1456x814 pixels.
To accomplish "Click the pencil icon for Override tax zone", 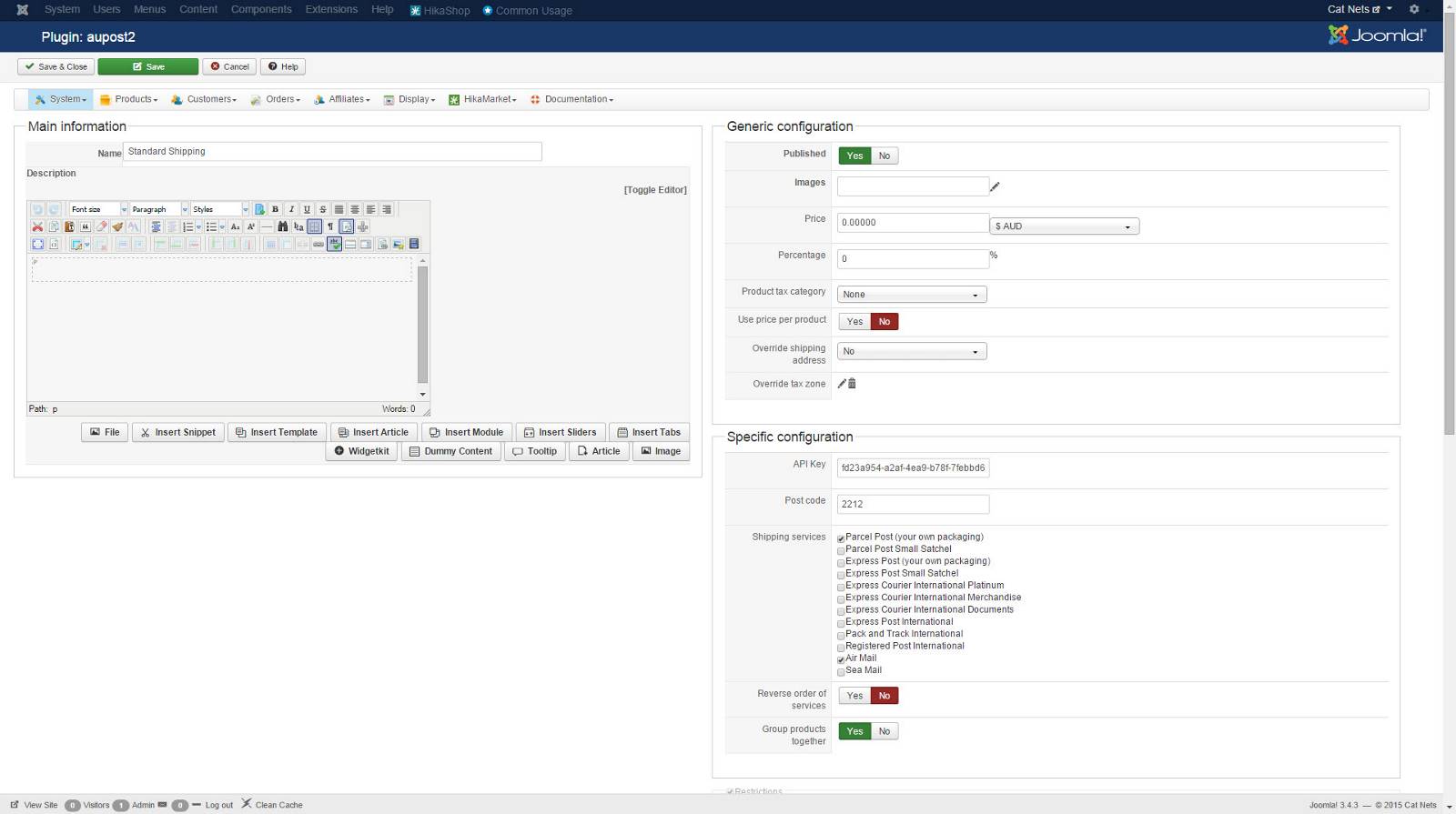I will click(x=842, y=384).
